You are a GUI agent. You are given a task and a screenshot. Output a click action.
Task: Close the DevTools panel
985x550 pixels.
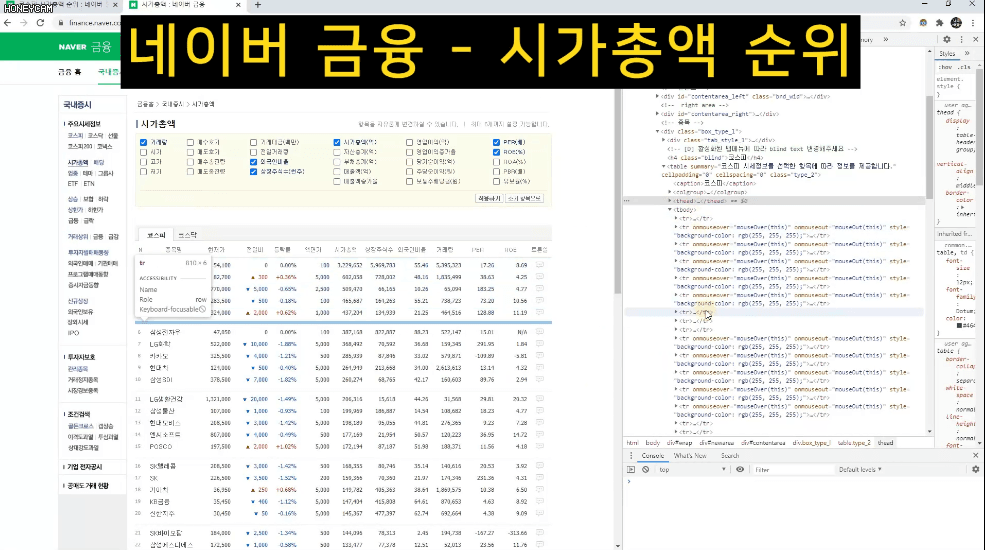pos(976,40)
